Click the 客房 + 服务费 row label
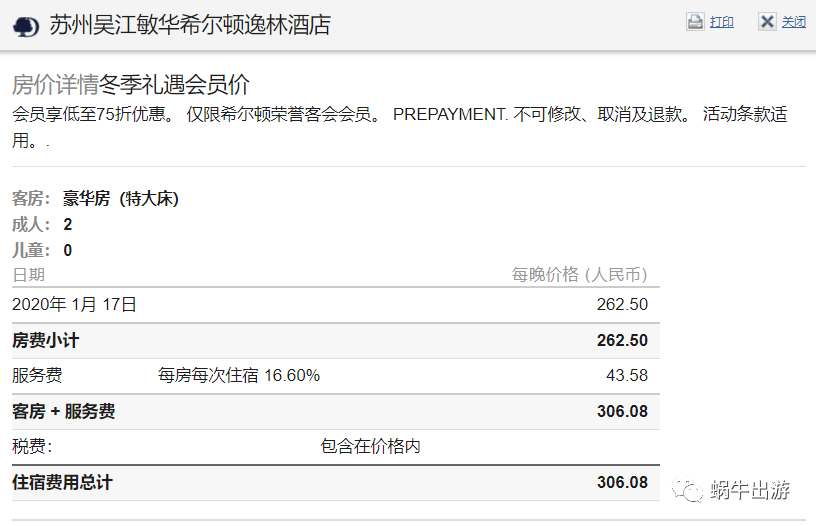The image size is (816, 526). (63, 411)
